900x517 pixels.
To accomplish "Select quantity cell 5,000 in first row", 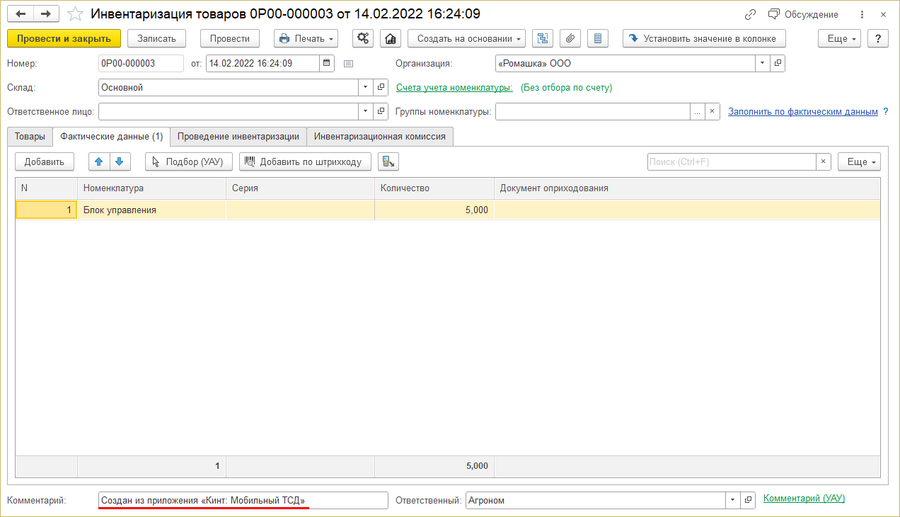I will 434,210.
